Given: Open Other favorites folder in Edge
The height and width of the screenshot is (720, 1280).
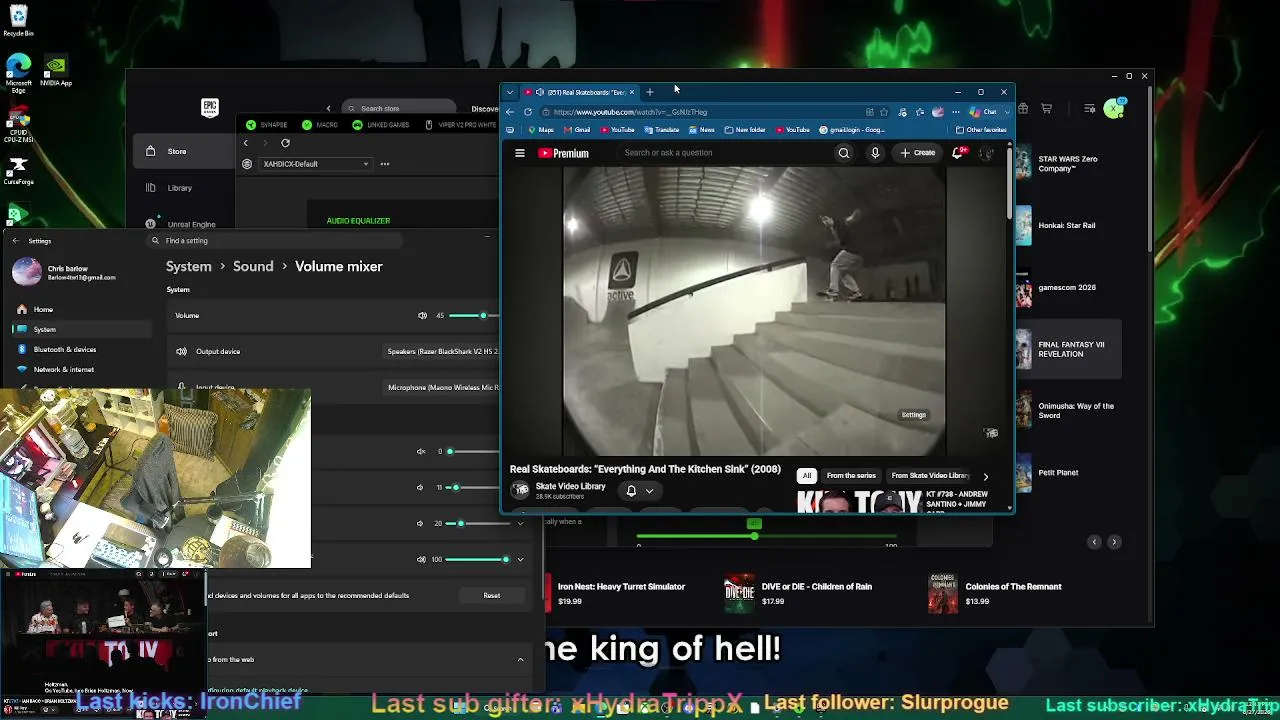Looking at the screenshot, I should pos(981,130).
